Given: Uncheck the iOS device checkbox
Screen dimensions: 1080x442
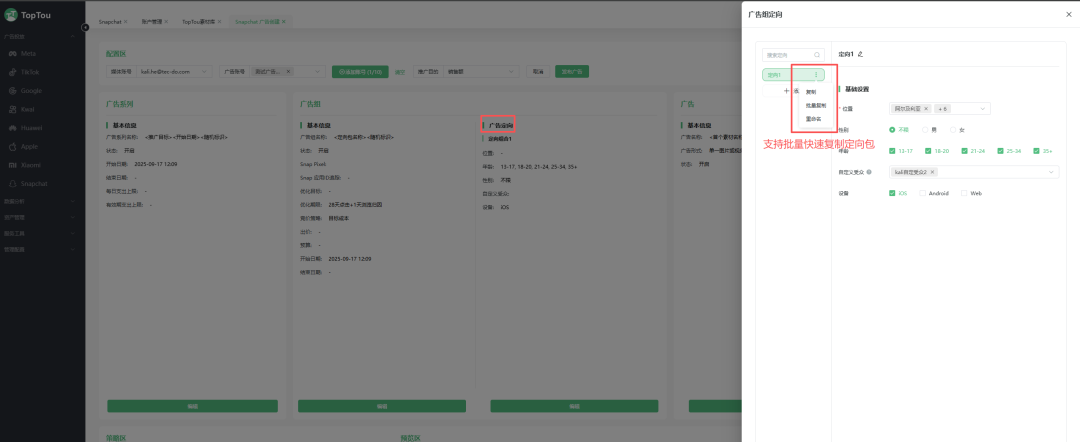Looking at the screenshot, I should [893, 193].
